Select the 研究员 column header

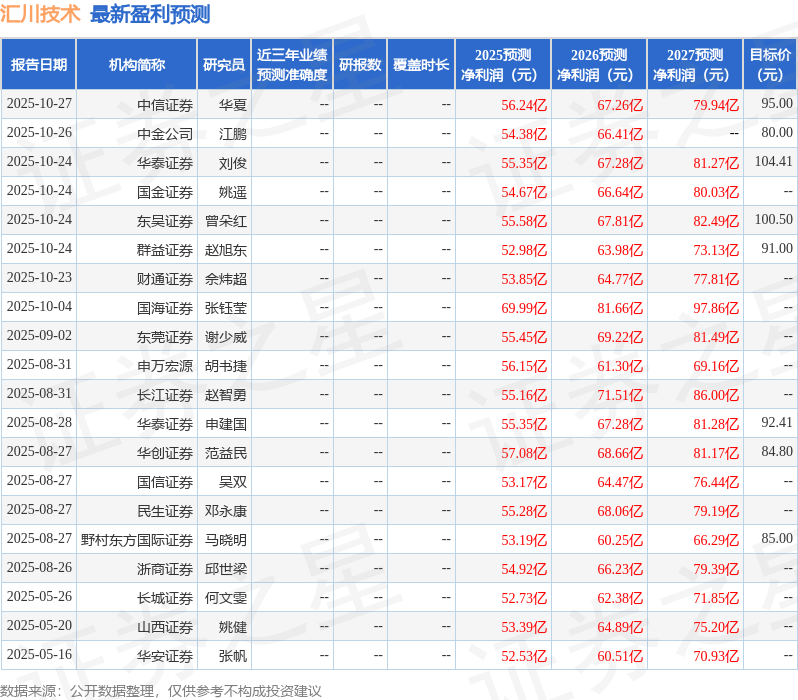[x=224, y=65]
